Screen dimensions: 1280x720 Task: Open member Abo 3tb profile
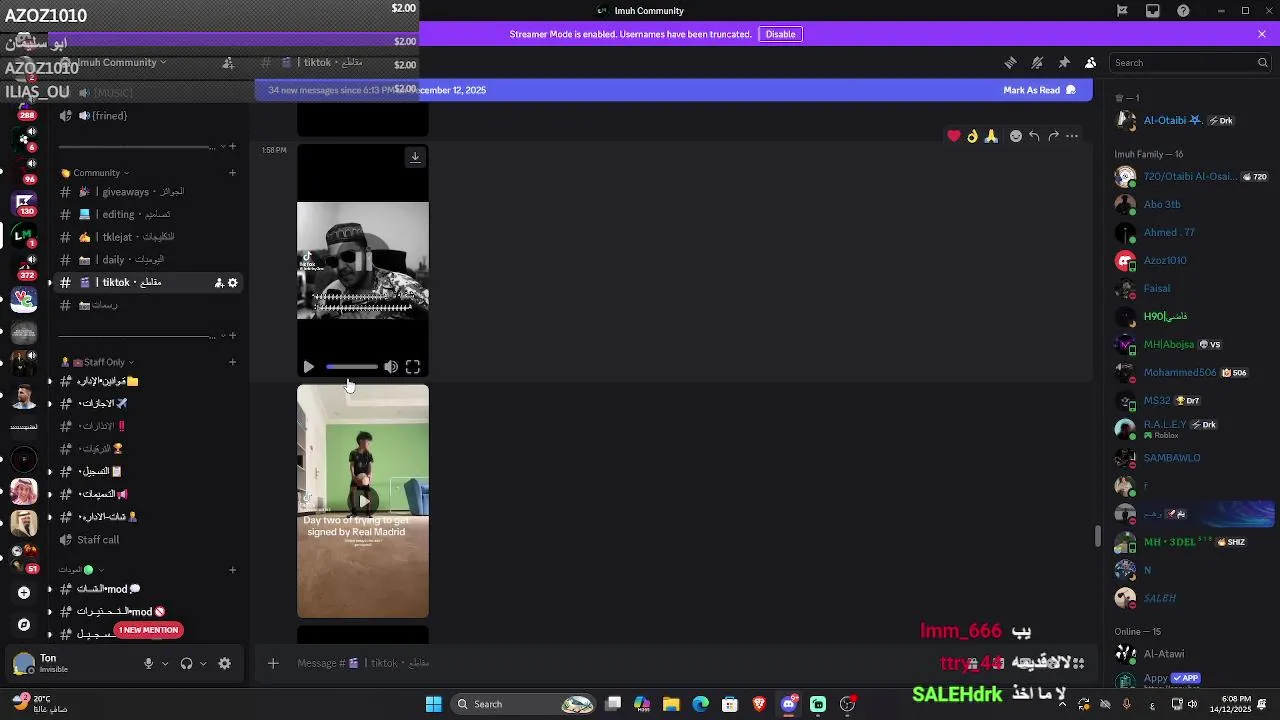click(x=1190, y=204)
